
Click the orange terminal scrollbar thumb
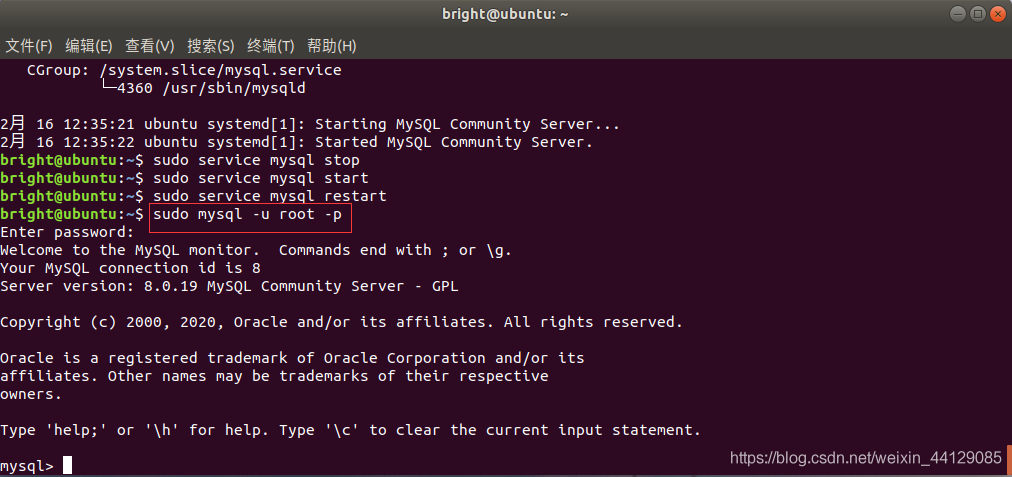point(1009,461)
